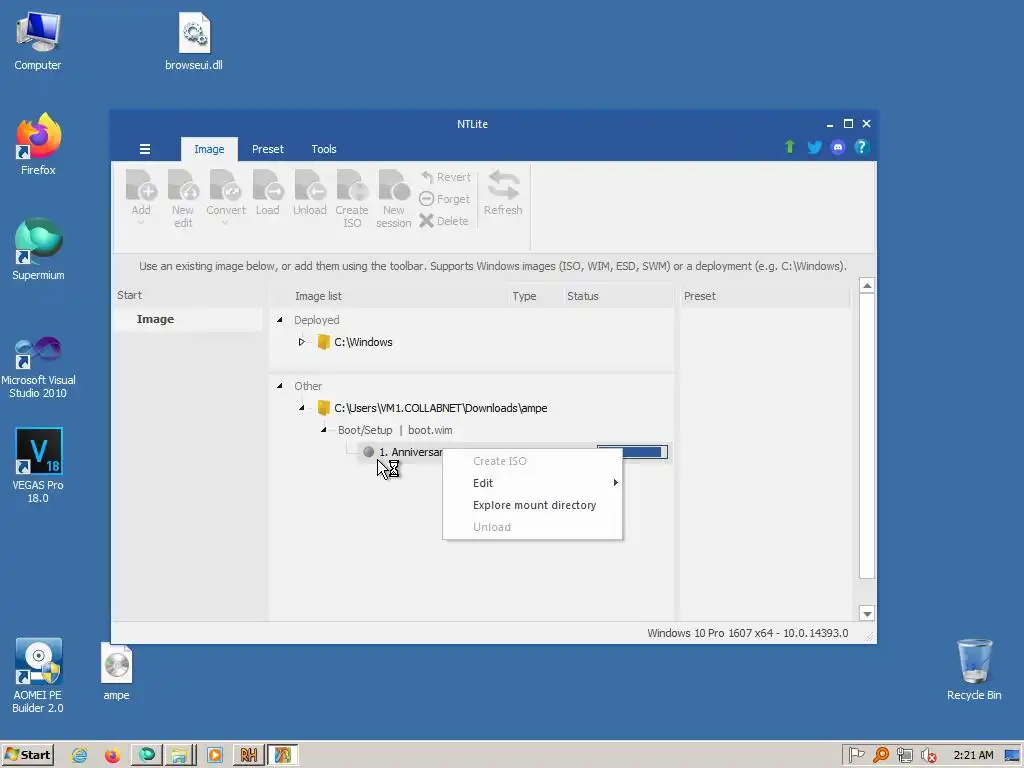The image size is (1024, 768).
Task: Click the New edit toolbar icon
Action: click(x=183, y=185)
